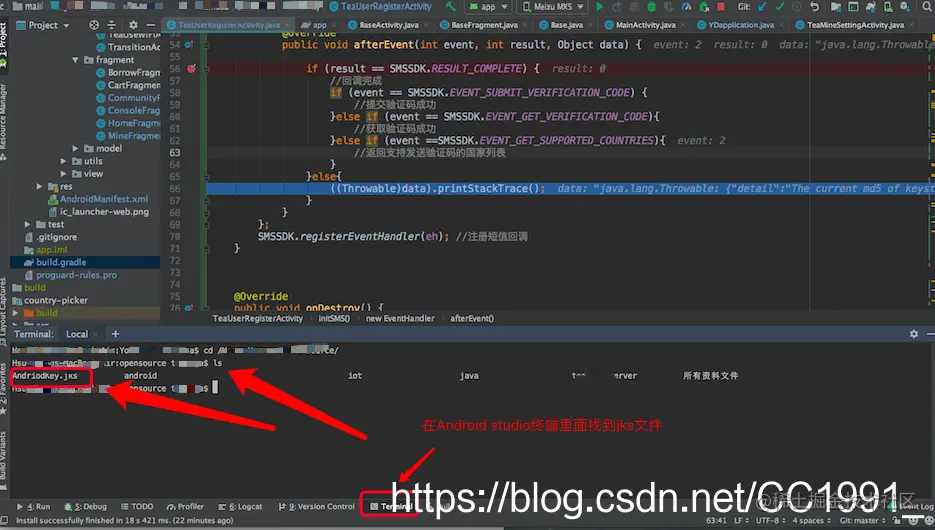Expand the res folder
Image resolution: width=935 pixels, height=530 pixels.
coord(39,187)
